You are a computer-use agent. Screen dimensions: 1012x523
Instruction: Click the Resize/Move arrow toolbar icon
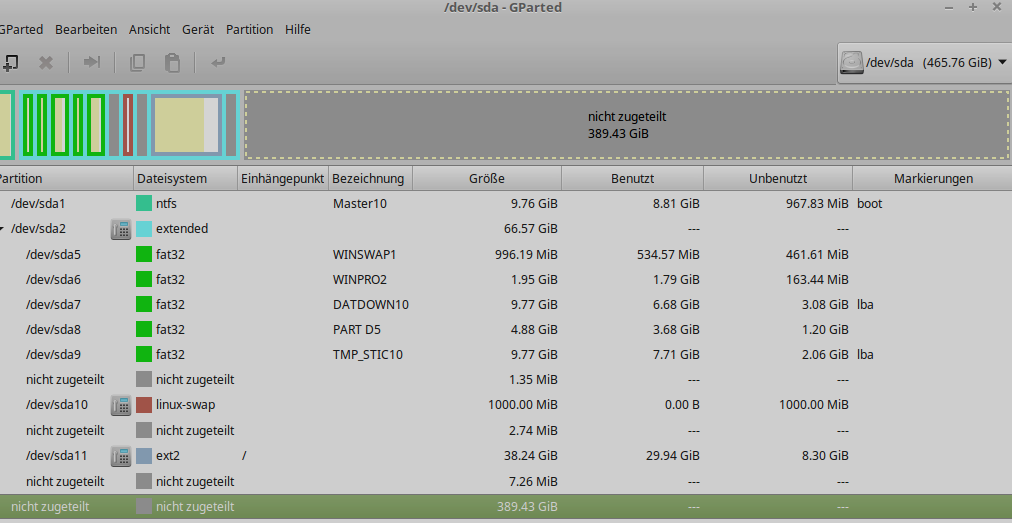click(92, 62)
